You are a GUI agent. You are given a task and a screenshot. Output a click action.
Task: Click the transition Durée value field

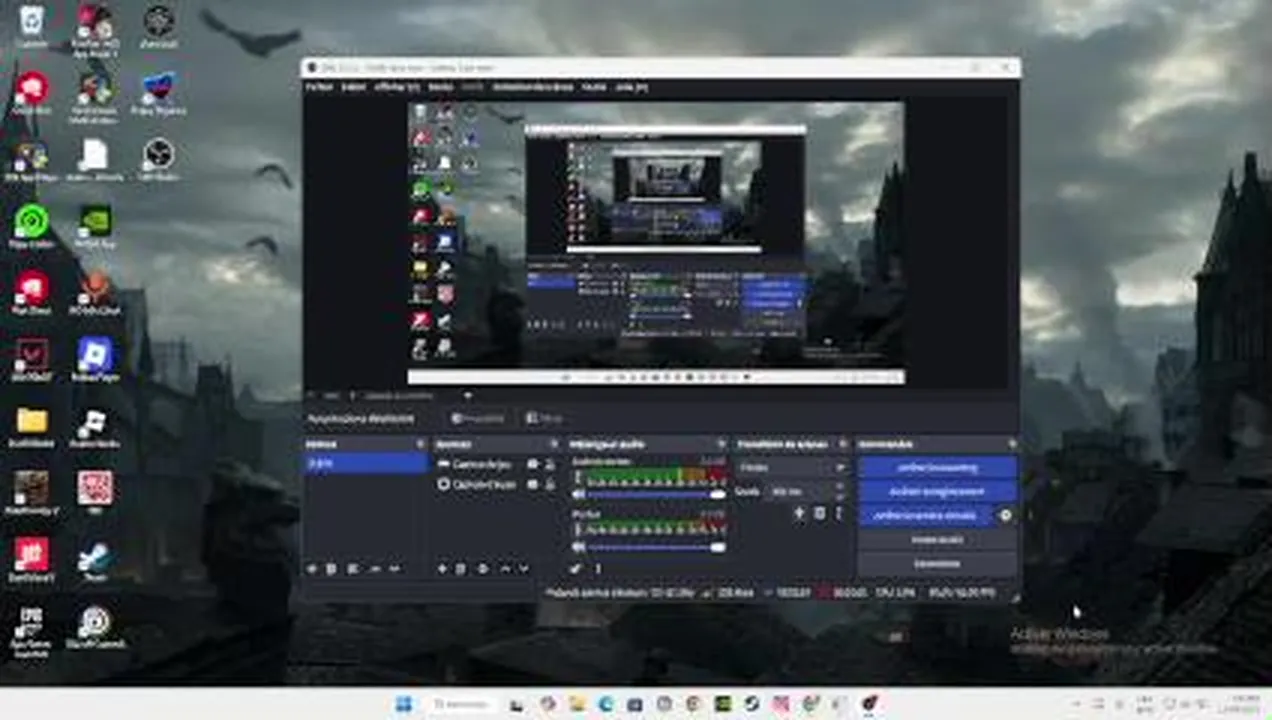[798, 491]
